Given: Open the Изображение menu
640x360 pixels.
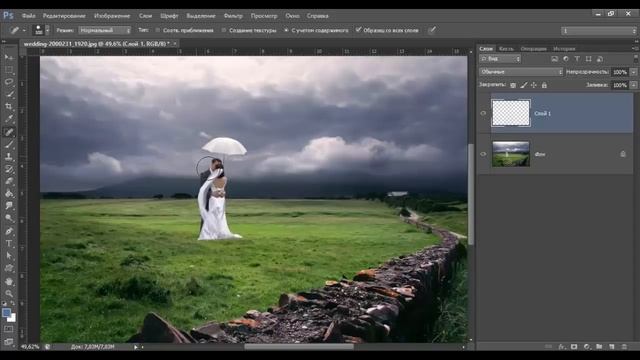Looking at the screenshot, I should pyautogui.click(x=112, y=16).
